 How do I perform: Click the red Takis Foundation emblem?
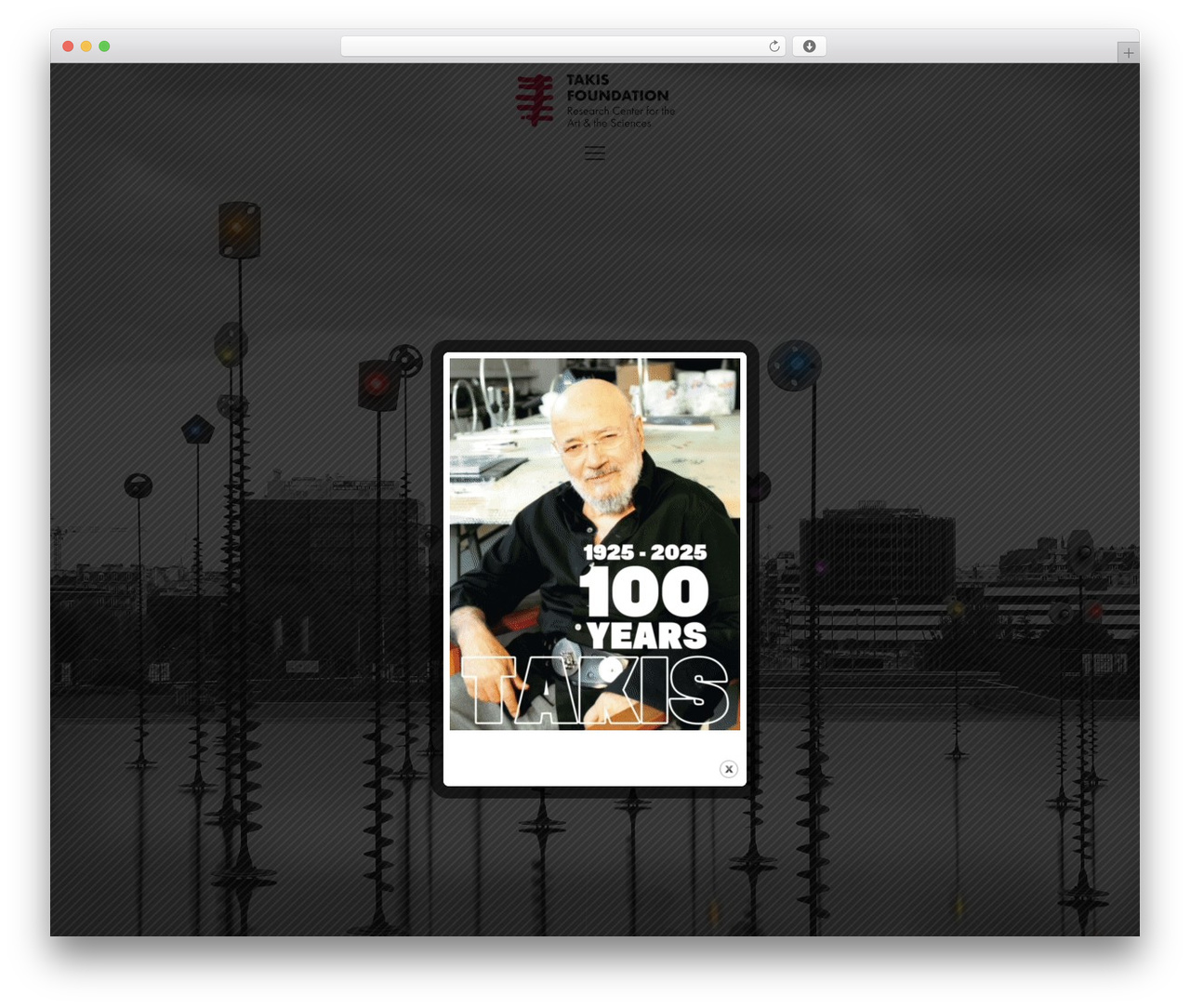[x=535, y=100]
